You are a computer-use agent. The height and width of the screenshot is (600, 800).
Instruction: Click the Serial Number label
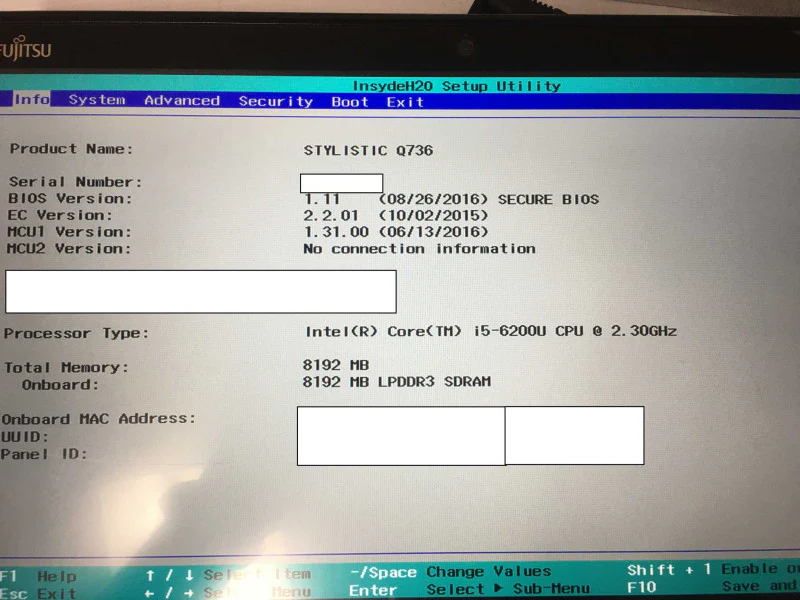(76, 182)
